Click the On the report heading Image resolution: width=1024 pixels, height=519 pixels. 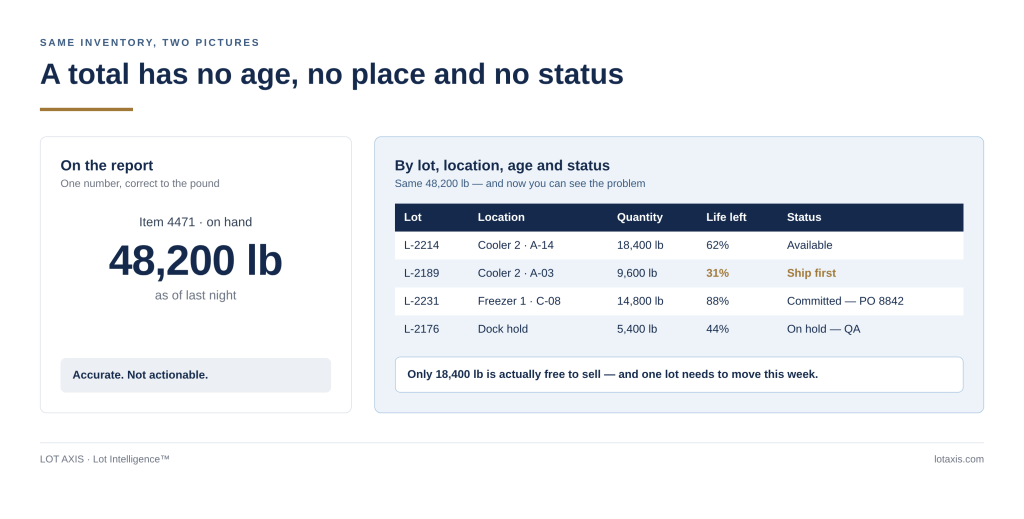pyautogui.click(x=107, y=166)
